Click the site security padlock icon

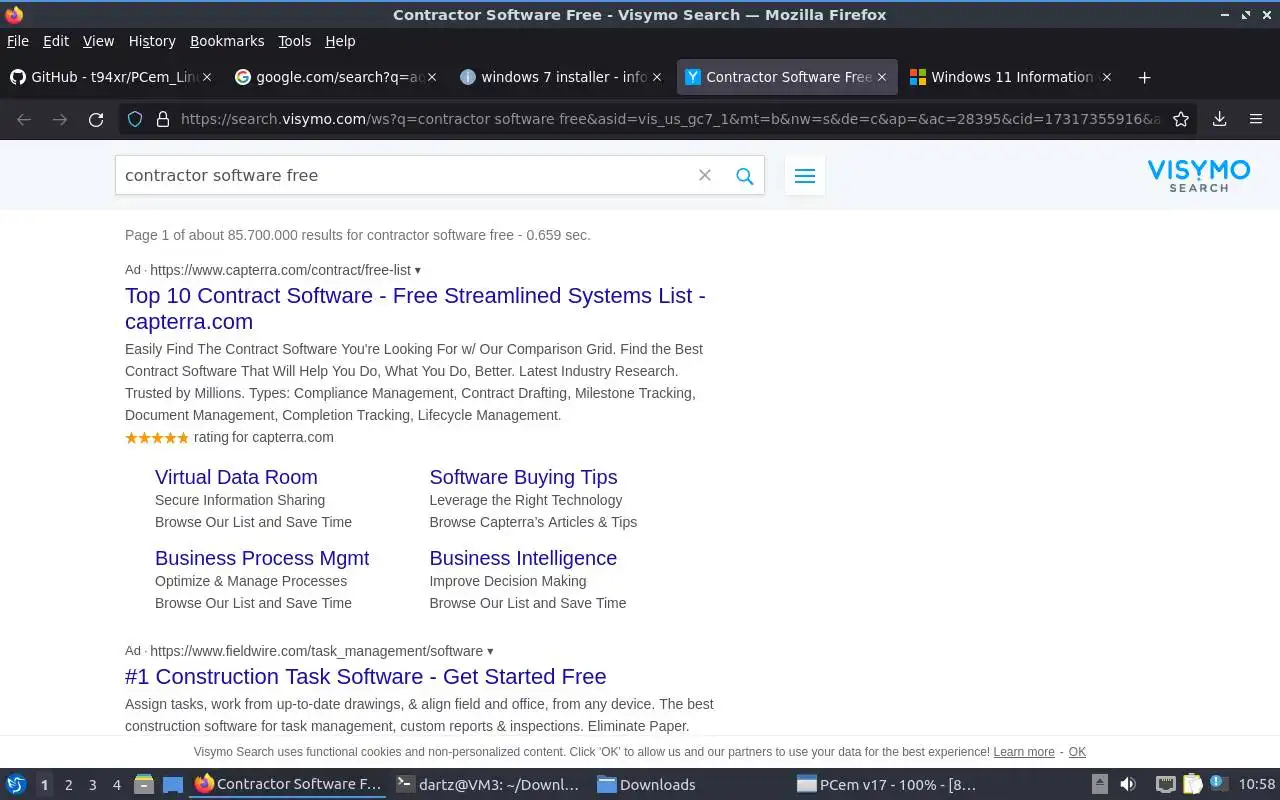click(163, 119)
